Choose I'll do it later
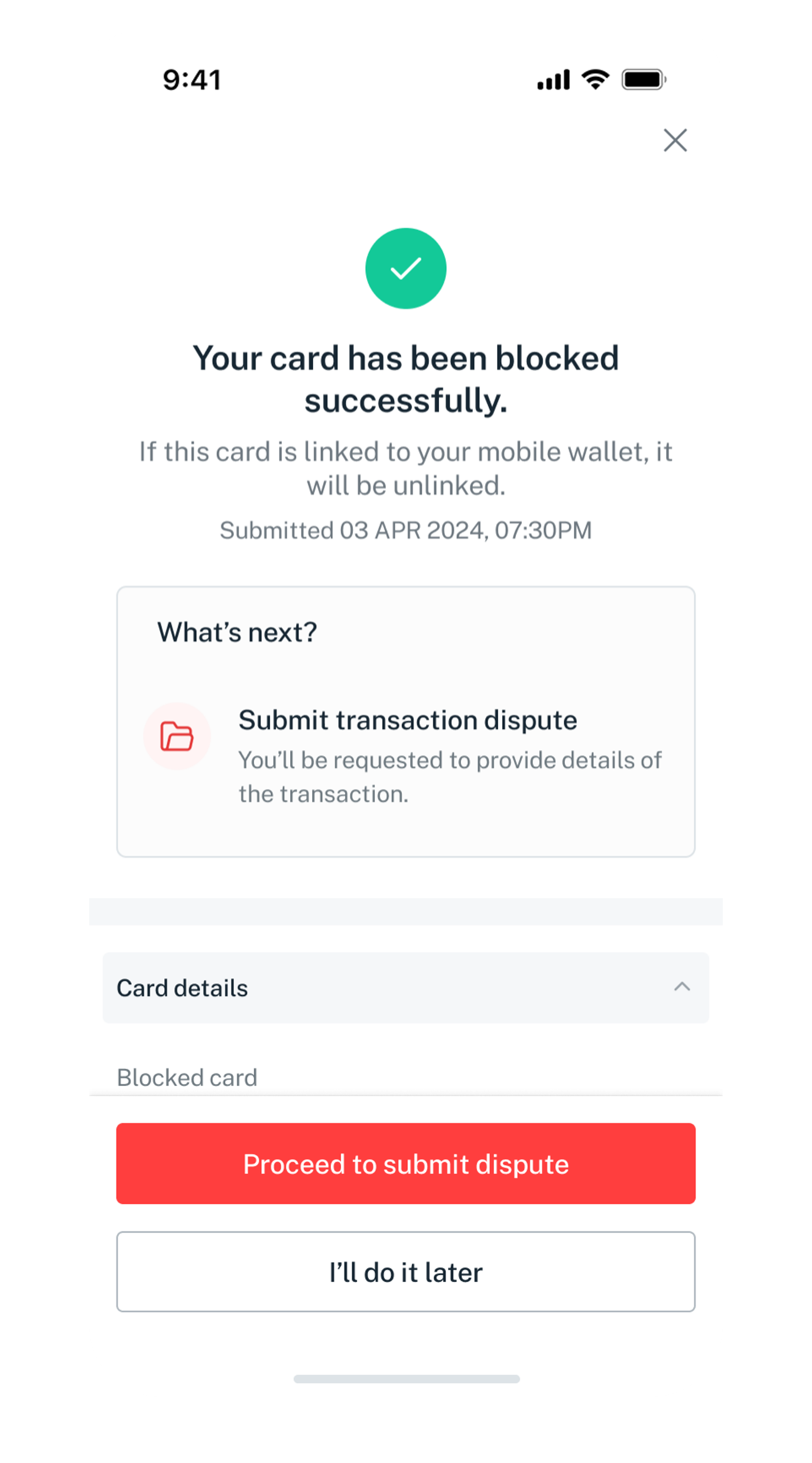 pos(405,1272)
